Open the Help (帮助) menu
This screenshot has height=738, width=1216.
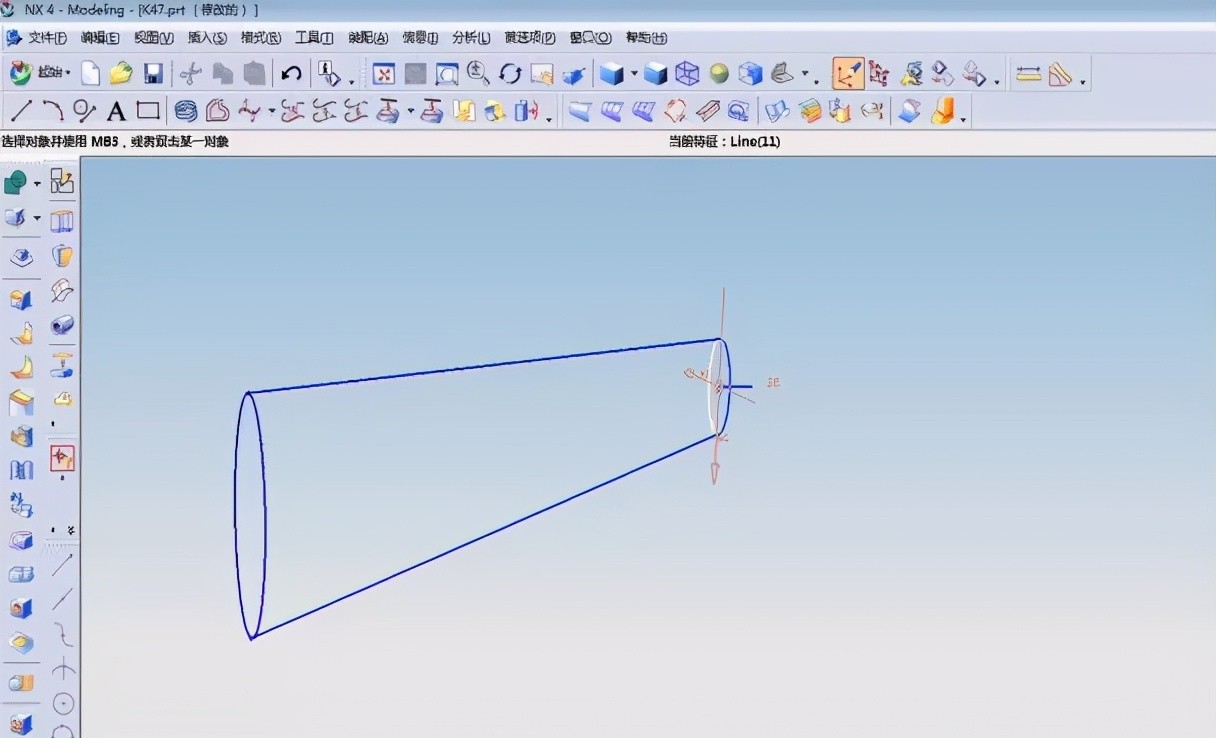pyautogui.click(x=645, y=38)
